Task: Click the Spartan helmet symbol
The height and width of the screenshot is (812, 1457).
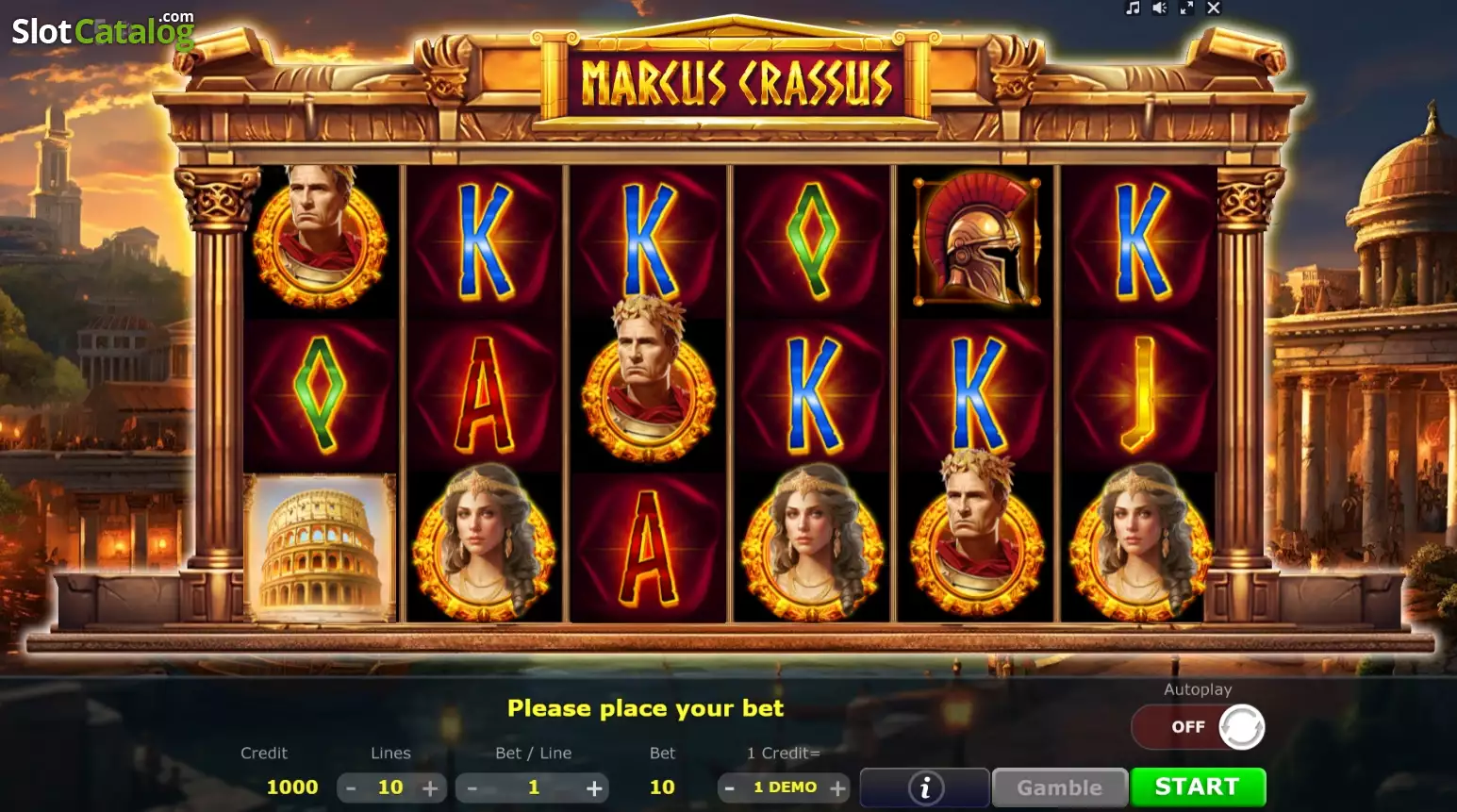Action: (976, 240)
